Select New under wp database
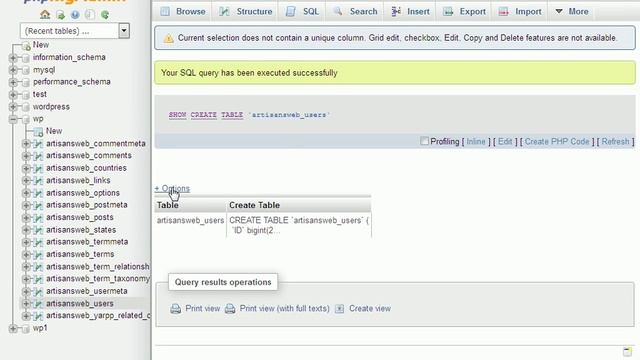The height and width of the screenshot is (360, 640). point(54,131)
